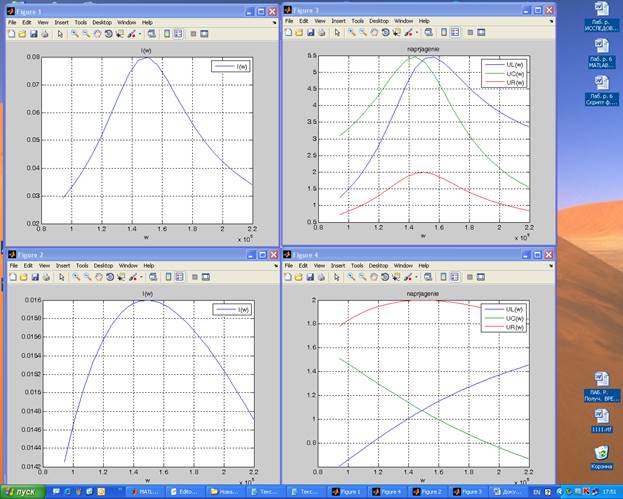Open brush color dropdown arrow in Figure 1

140,34
